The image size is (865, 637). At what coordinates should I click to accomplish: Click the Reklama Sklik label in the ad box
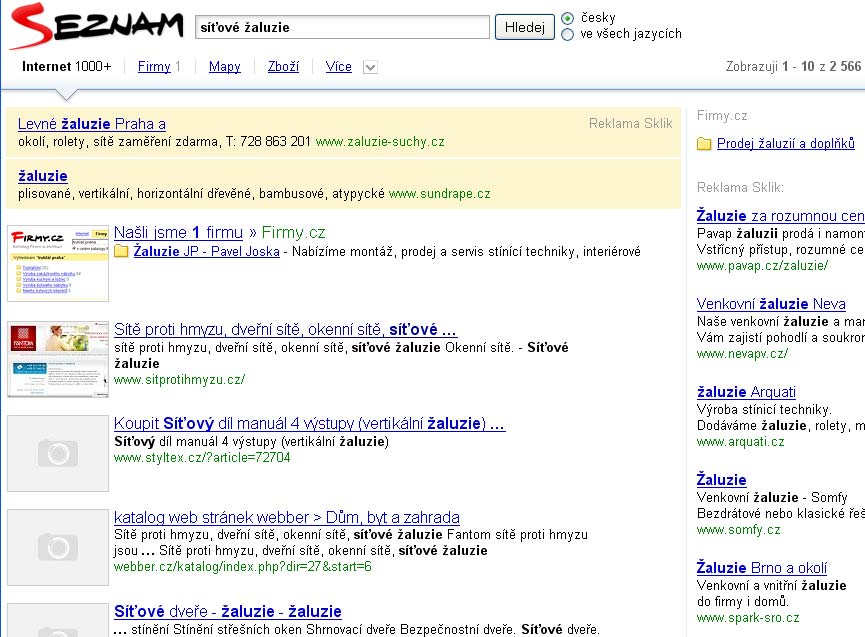(631, 124)
